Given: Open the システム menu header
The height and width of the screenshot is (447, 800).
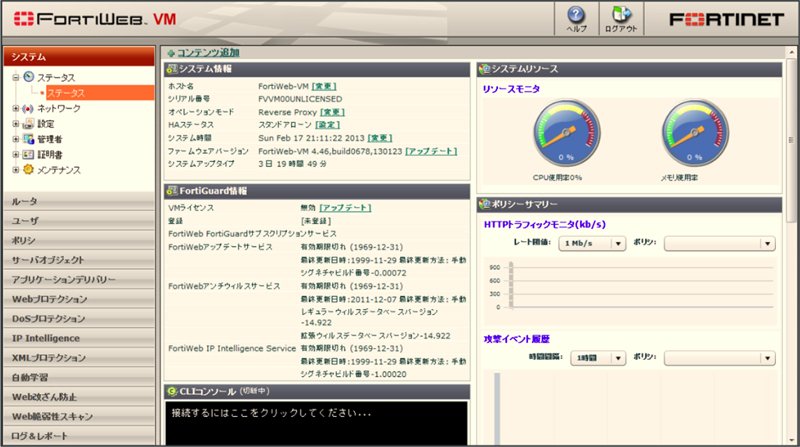Looking at the screenshot, I should pyautogui.click(x=79, y=56).
